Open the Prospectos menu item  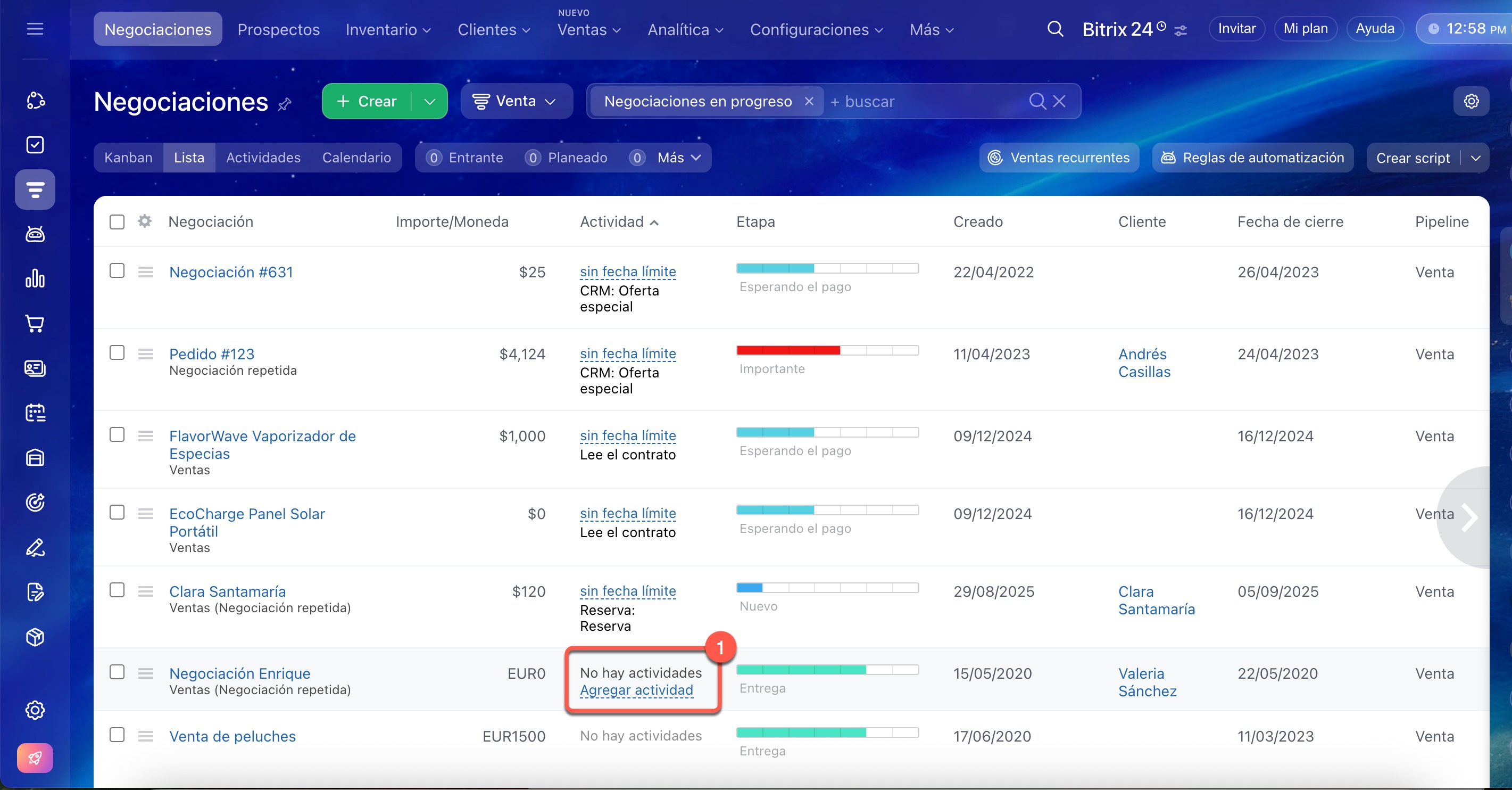pyautogui.click(x=278, y=29)
